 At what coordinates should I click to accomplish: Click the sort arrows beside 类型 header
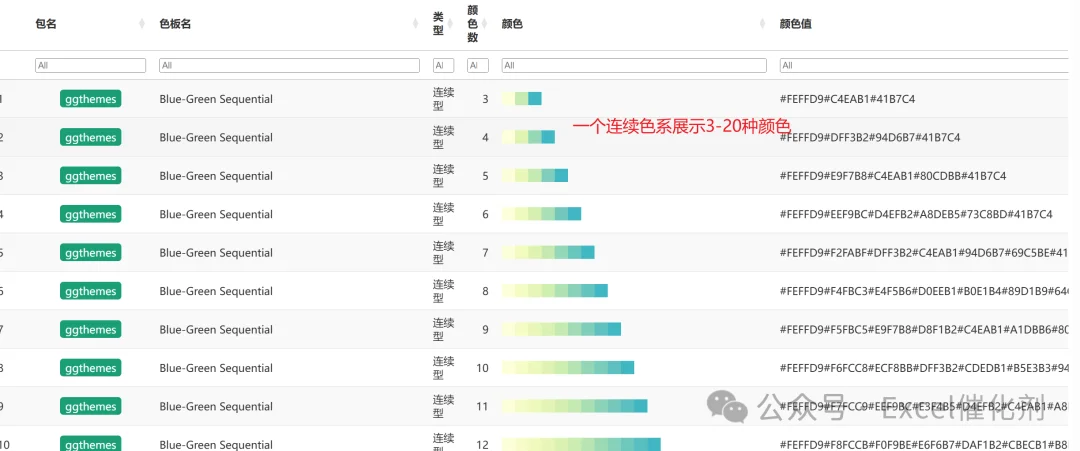[450, 24]
